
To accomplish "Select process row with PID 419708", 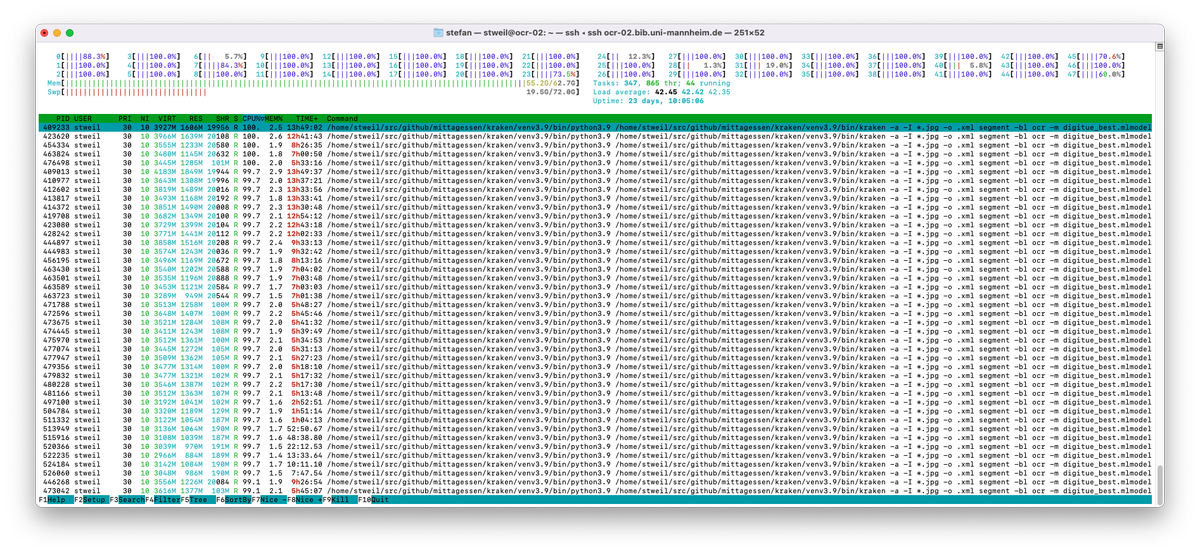I will coord(594,217).
